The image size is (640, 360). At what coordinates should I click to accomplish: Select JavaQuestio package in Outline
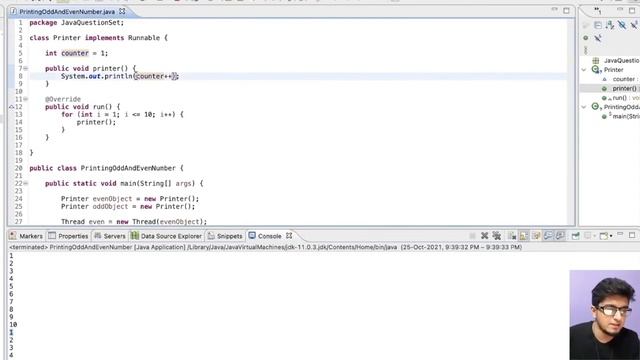(616, 60)
